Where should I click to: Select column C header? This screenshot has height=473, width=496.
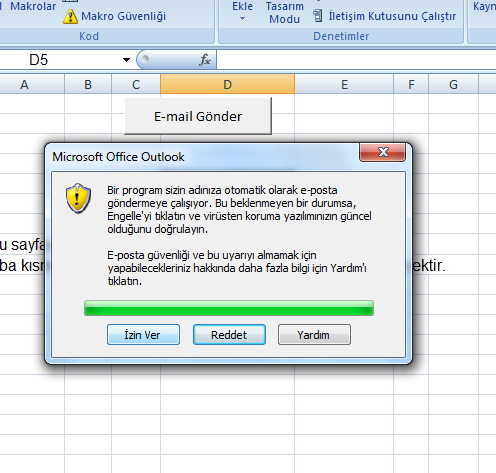[x=136, y=85]
